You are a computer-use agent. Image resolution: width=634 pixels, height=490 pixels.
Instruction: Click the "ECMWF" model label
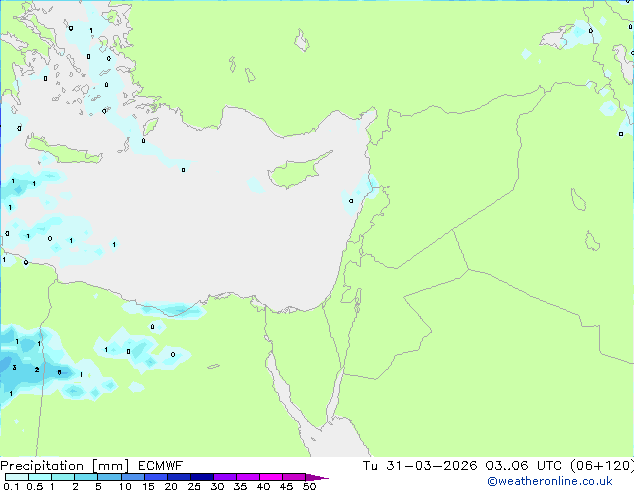pos(161,466)
